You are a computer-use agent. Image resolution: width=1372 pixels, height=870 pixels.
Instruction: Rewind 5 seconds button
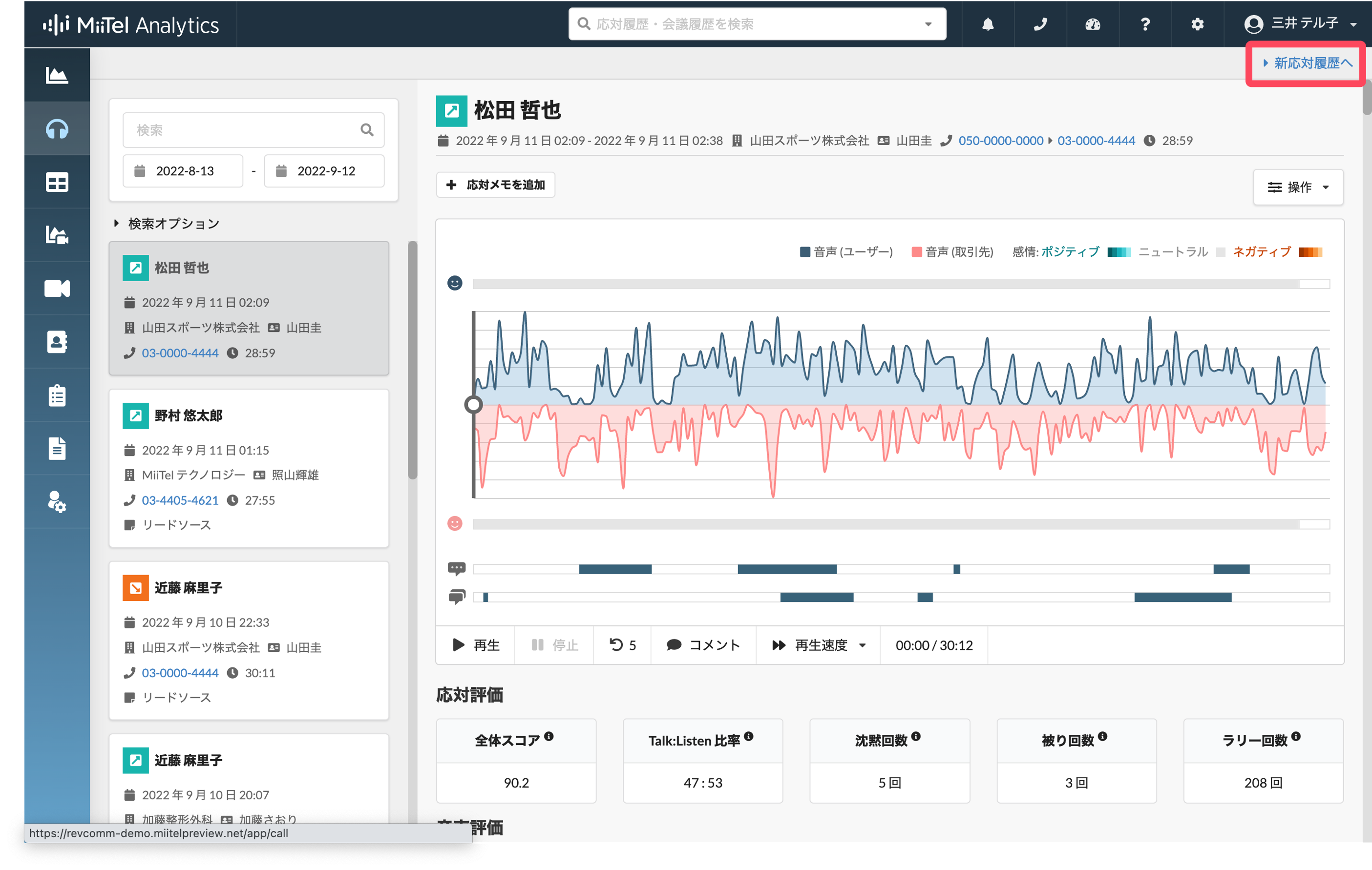(622, 645)
